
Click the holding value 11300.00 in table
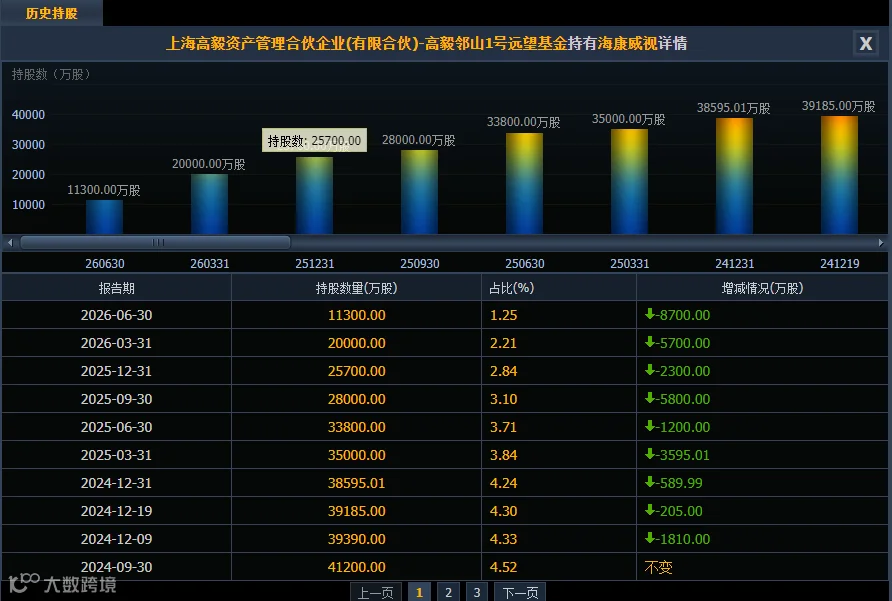357,315
